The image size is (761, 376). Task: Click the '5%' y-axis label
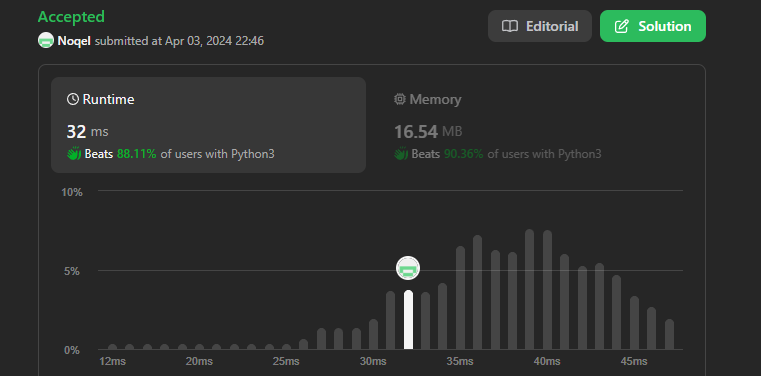click(x=72, y=272)
